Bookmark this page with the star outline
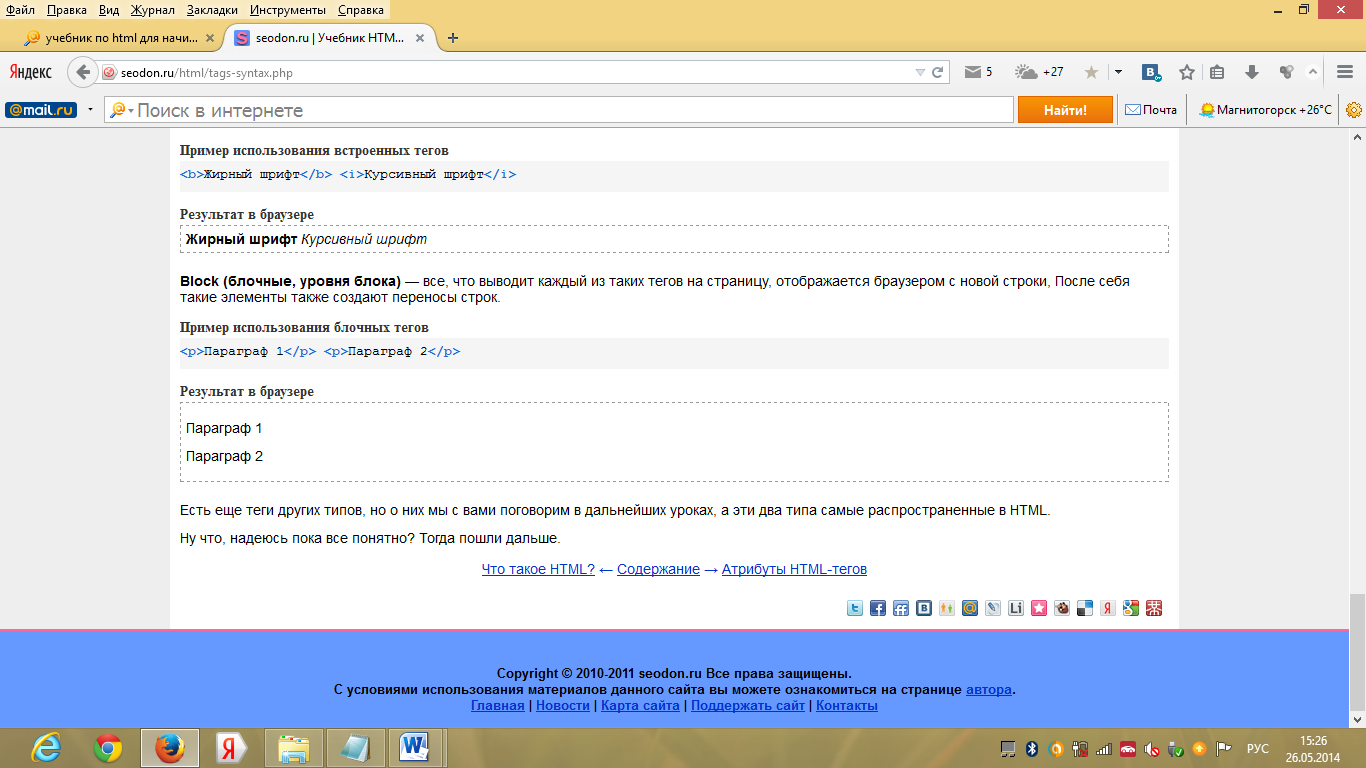The image size is (1366, 768). click(x=1187, y=72)
